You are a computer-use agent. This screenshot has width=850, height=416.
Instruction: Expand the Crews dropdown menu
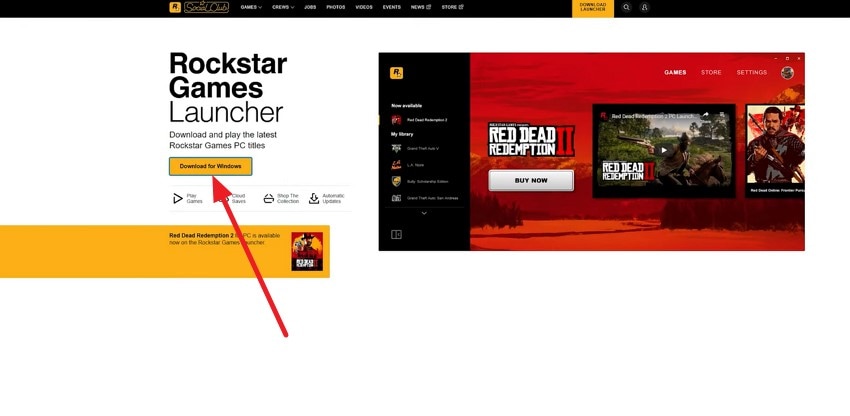pyautogui.click(x=283, y=7)
